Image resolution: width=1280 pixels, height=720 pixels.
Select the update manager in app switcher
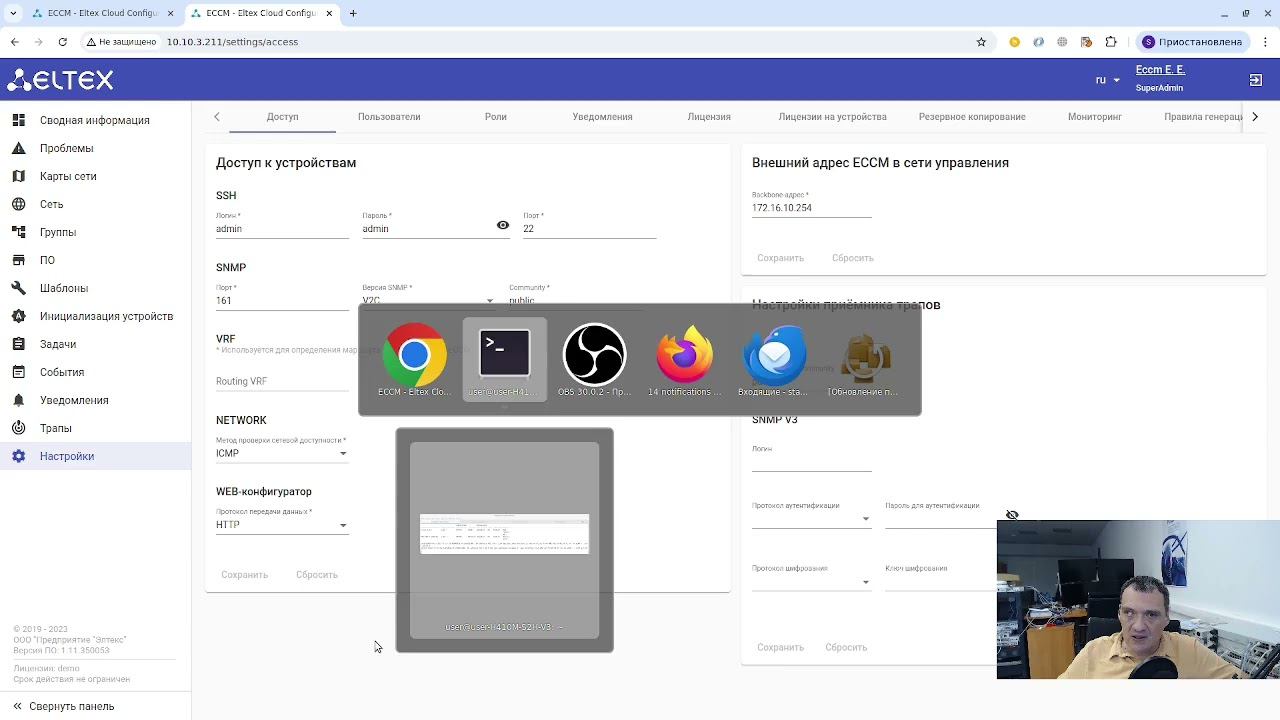864,360
